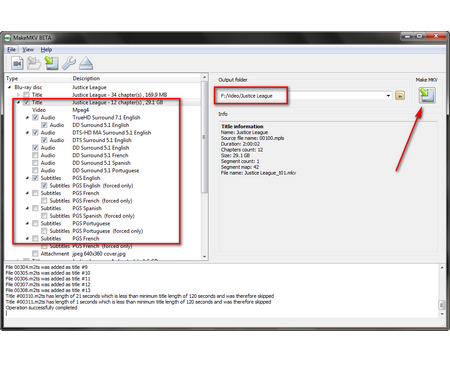This screenshot has height=372, width=450.
Task: Collapse the PGS Portuguese Subtitles node
Action: pos(27,223)
